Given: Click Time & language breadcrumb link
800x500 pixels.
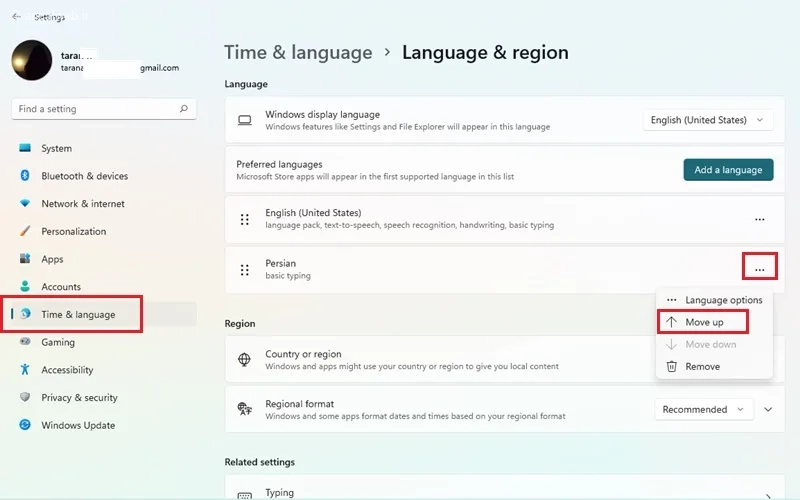Looking at the screenshot, I should pos(298,53).
